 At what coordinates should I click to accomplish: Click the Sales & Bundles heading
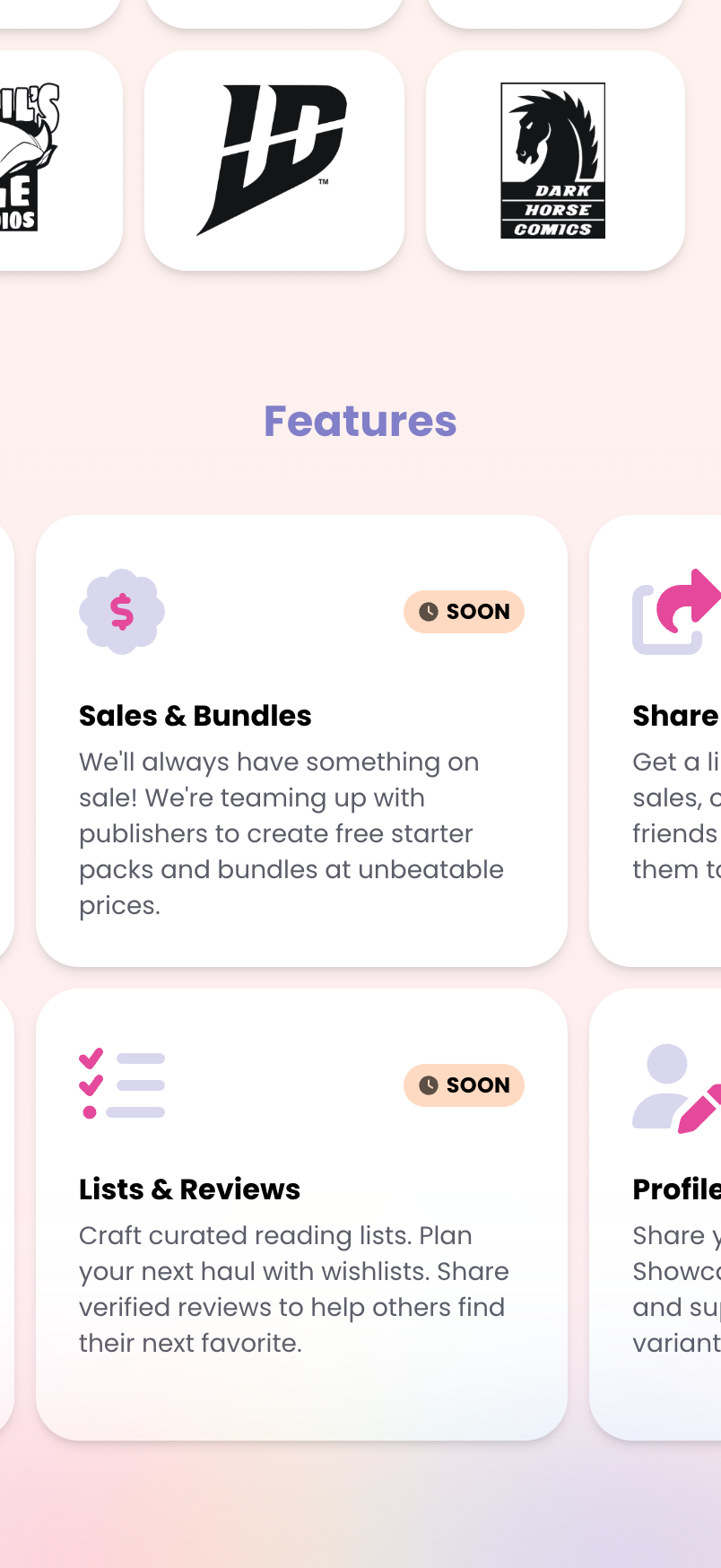[195, 716]
